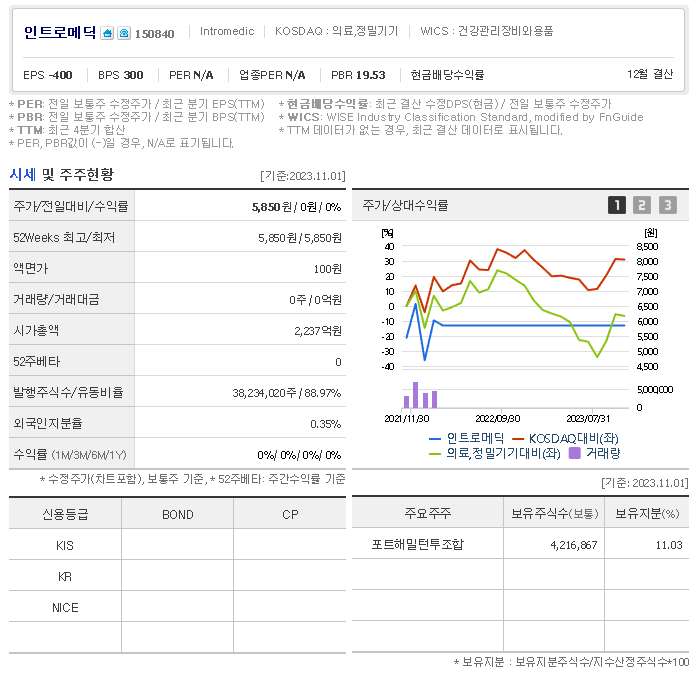This screenshot has width=698, height=678.
Task: Click the CP column header
Action: 290,514
